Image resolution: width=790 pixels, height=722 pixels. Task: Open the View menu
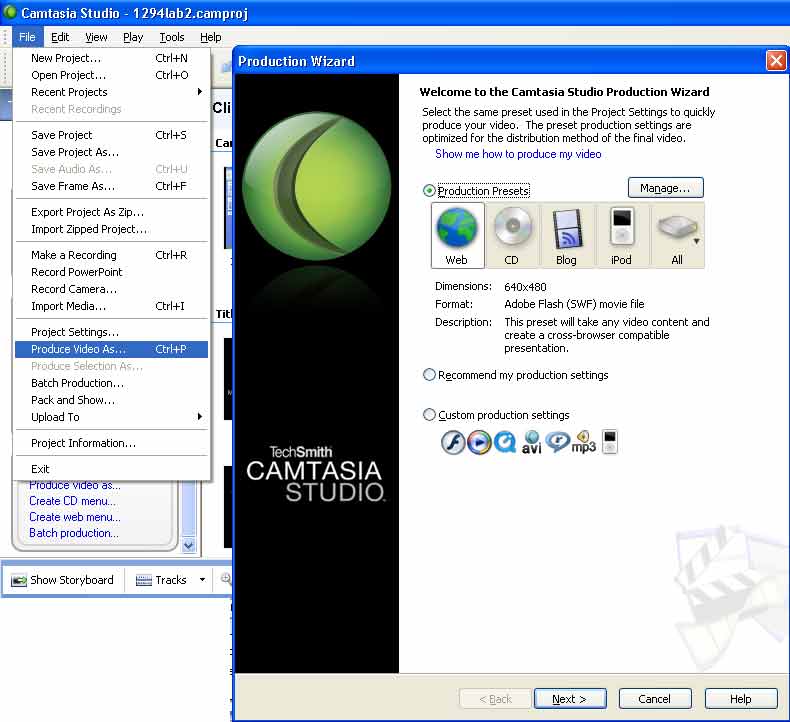pyautogui.click(x=96, y=37)
